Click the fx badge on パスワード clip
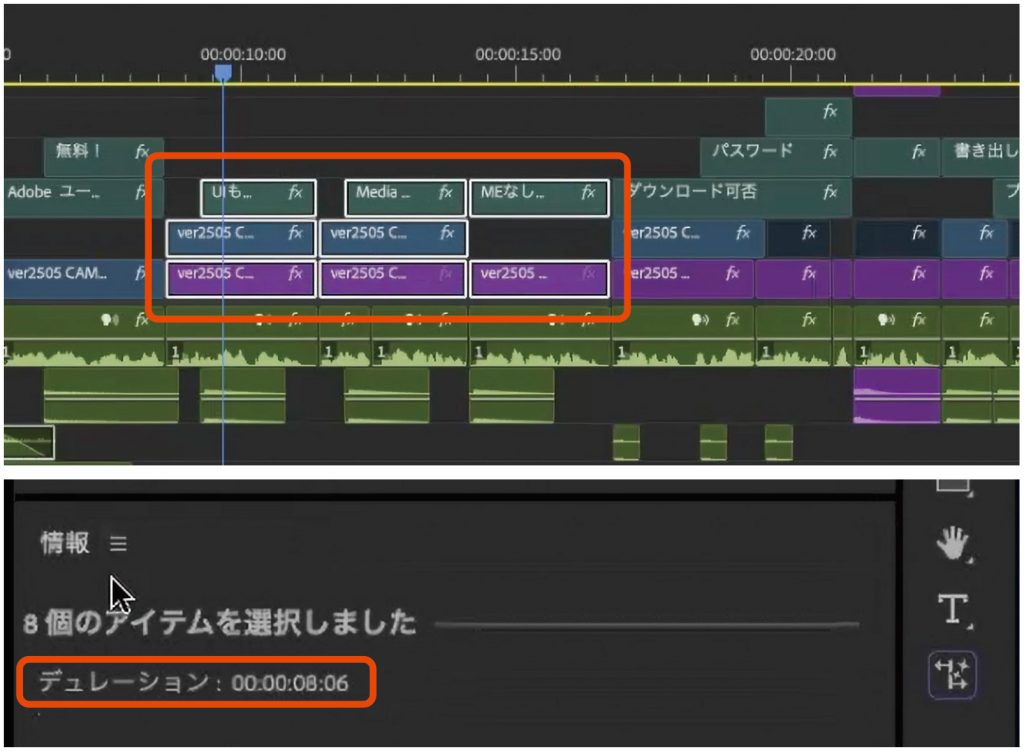1024x751 pixels. coord(830,152)
